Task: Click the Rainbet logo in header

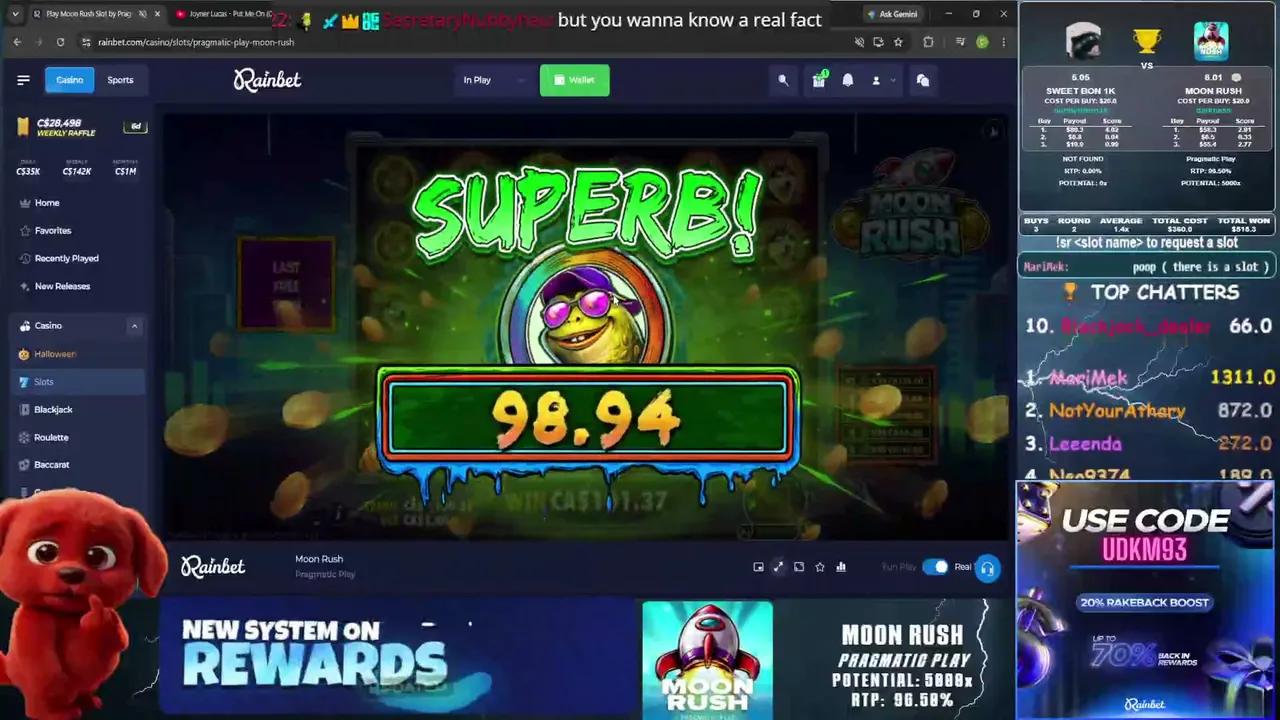Action: 267,80
